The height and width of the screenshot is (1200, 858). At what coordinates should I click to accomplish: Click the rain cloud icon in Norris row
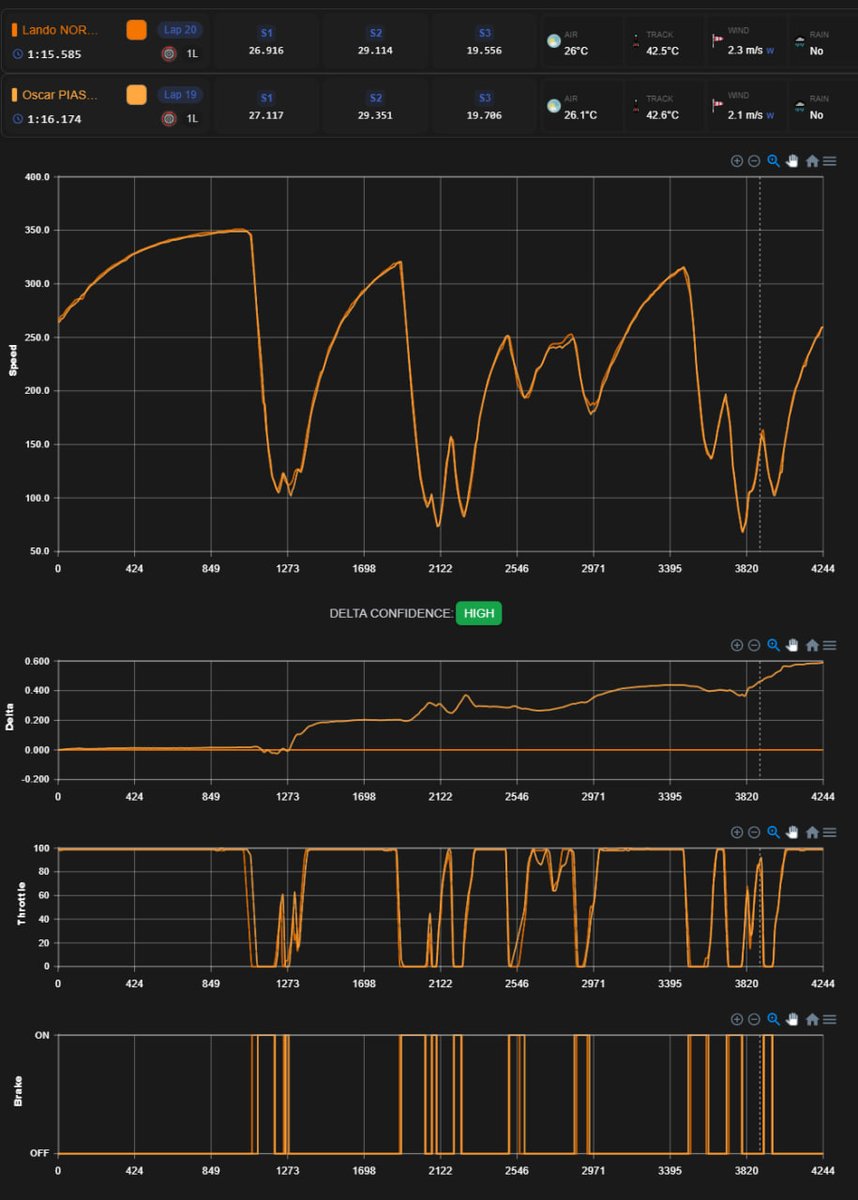(800, 41)
